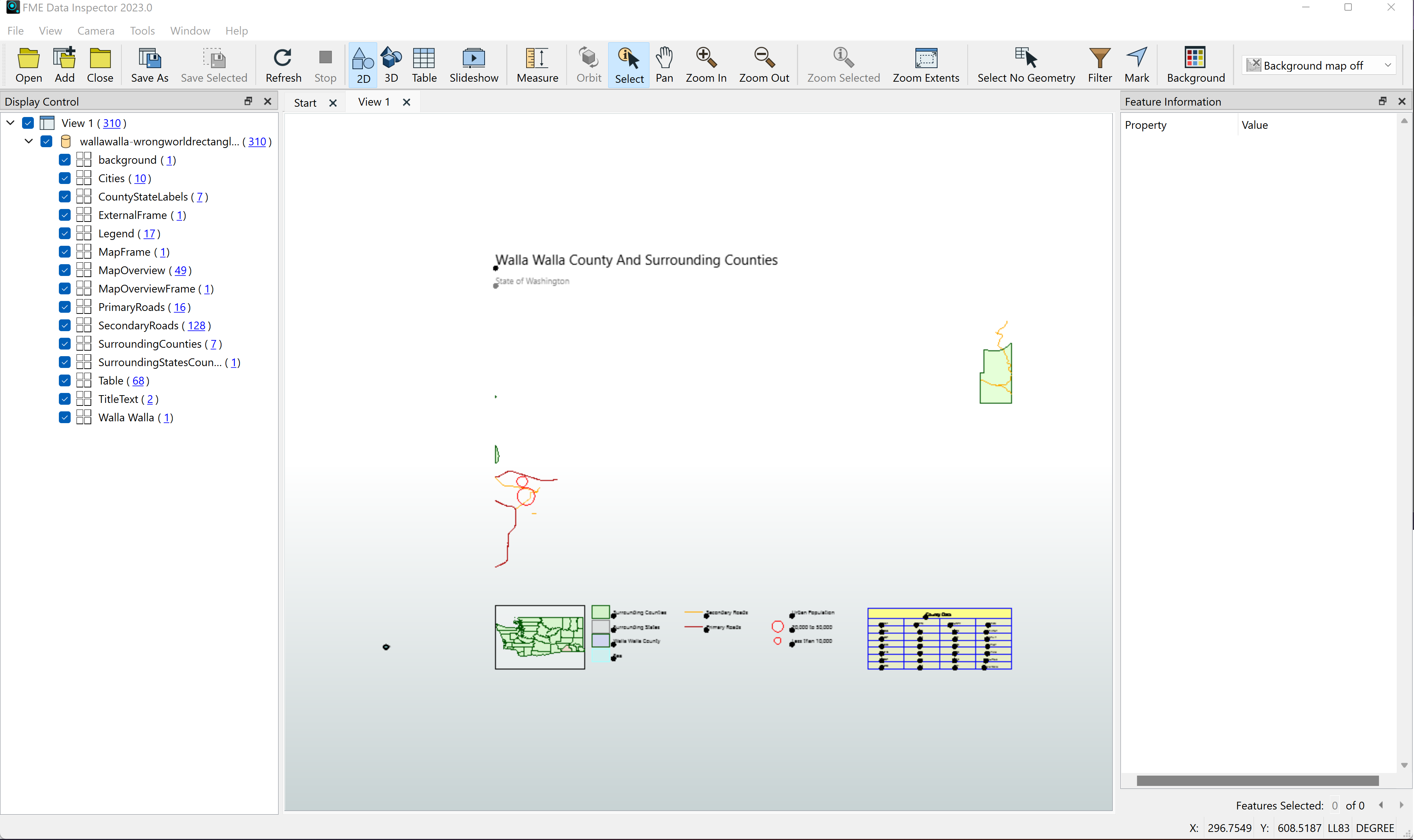
Task: Go to next selected feature arrow
Action: tap(1401, 805)
